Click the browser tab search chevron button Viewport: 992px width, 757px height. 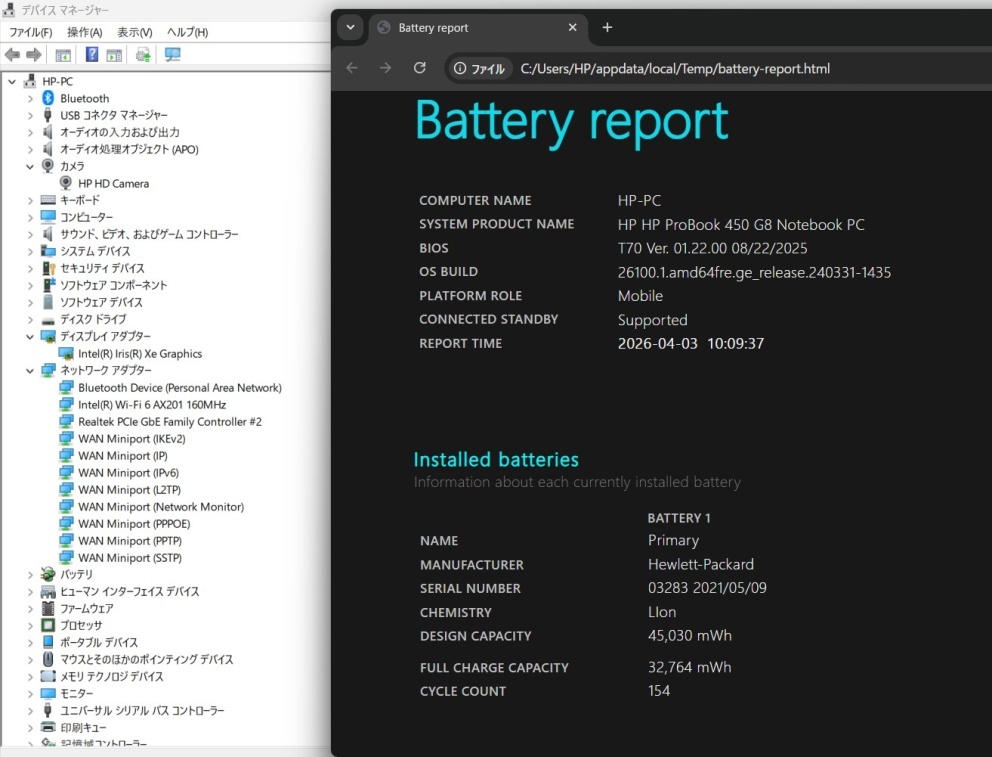coord(349,28)
